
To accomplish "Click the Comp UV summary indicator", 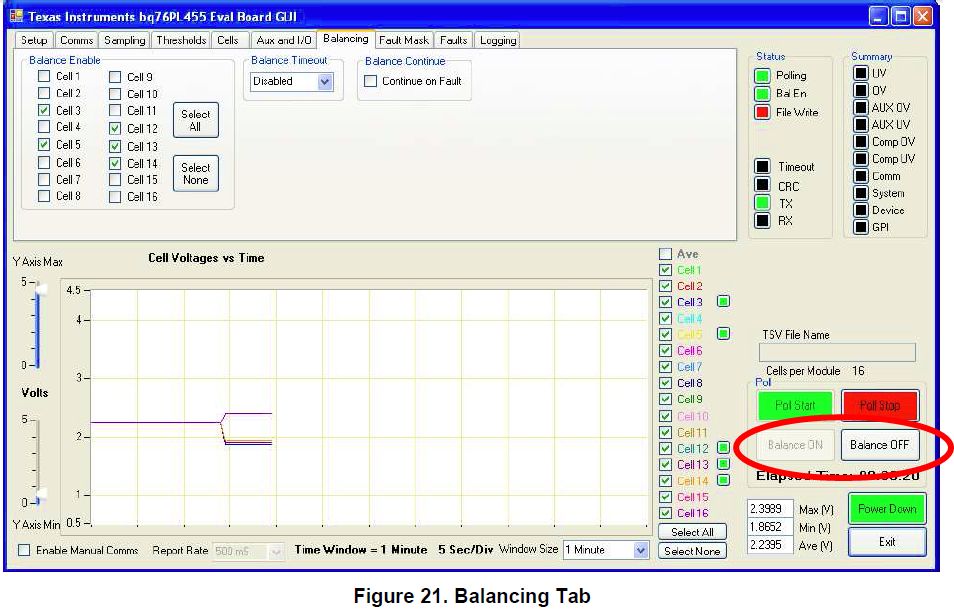I will coord(860,158).
